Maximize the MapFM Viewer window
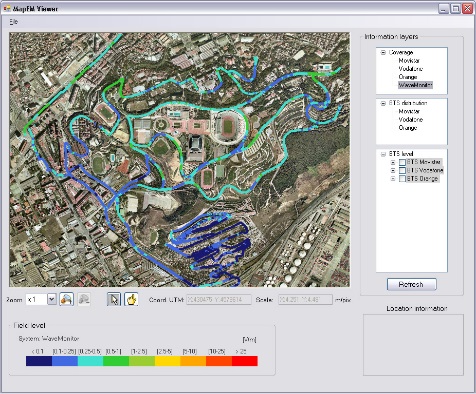This screenshot has height=394, width=476. pos(455,9)
